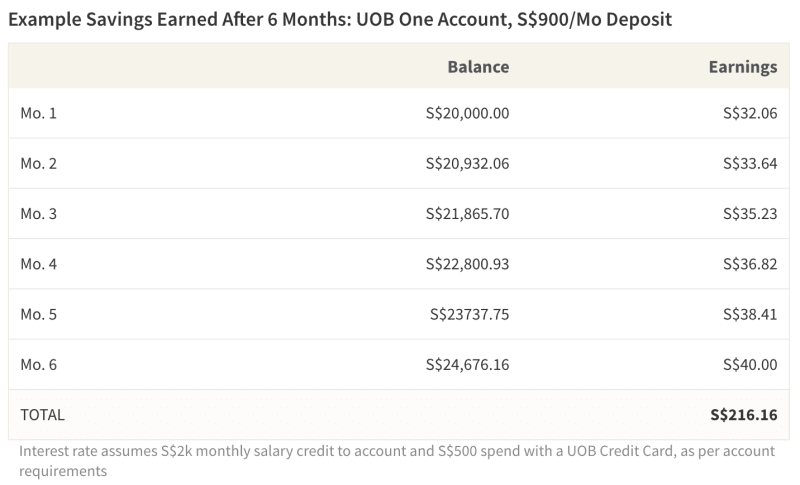Click the S$23737.75 balance value

469,314
